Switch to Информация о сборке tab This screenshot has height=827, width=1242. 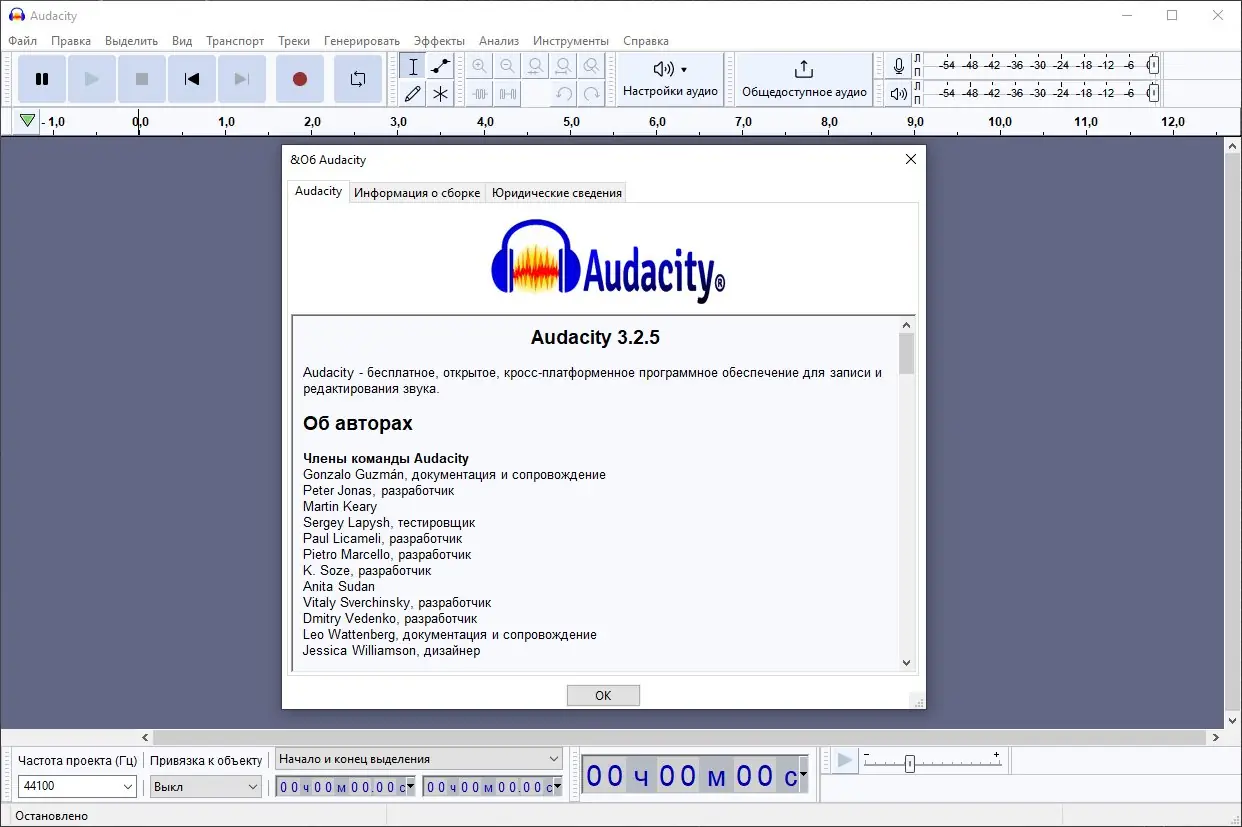coord(417,193)
